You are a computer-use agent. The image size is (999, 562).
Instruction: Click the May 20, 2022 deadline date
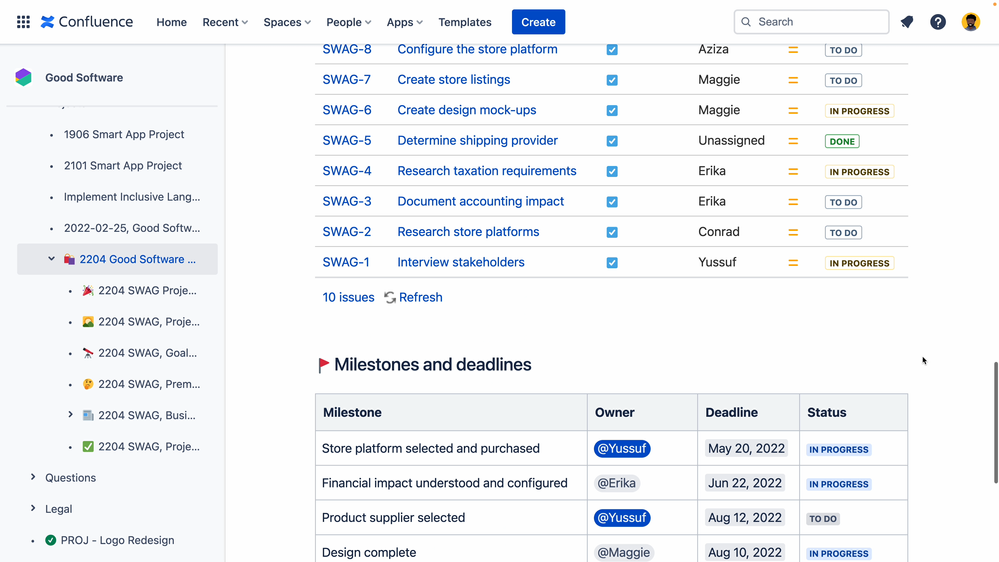746,449
